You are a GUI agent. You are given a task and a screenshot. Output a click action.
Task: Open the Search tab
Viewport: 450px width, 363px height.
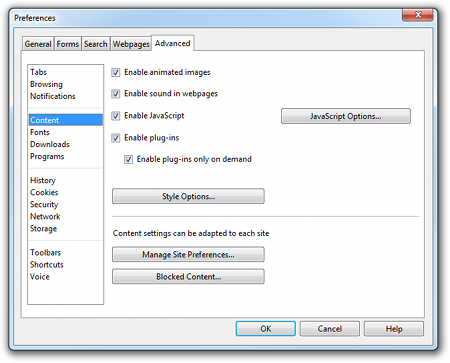tap(96, 44)
